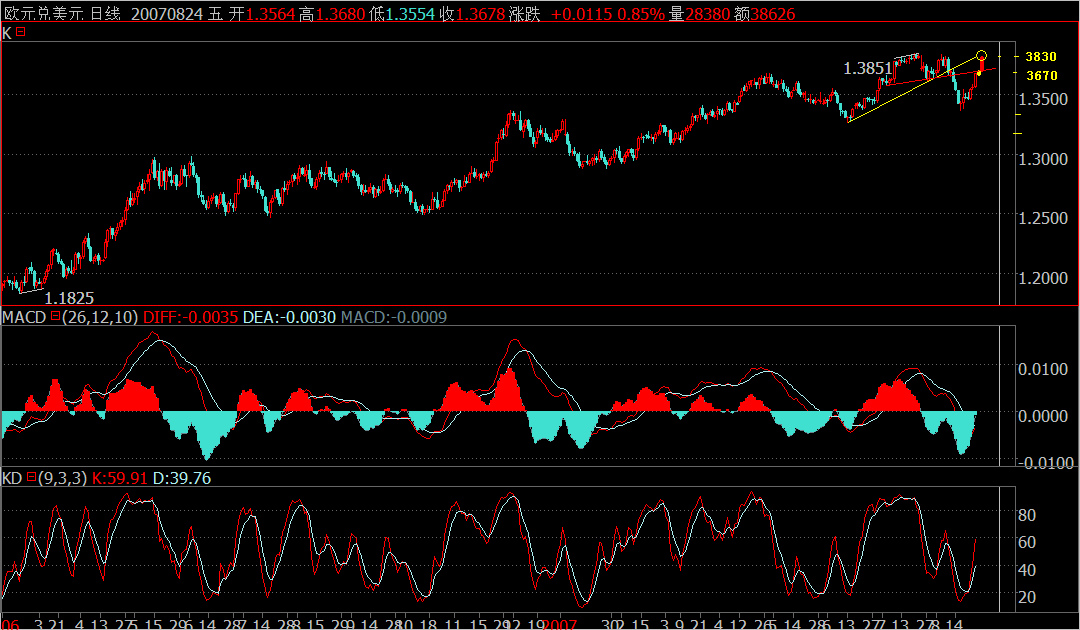Click the red 06 year label on date axis
The width and height of the screenshot is (1080, 630).
click(x=10, y=624)
